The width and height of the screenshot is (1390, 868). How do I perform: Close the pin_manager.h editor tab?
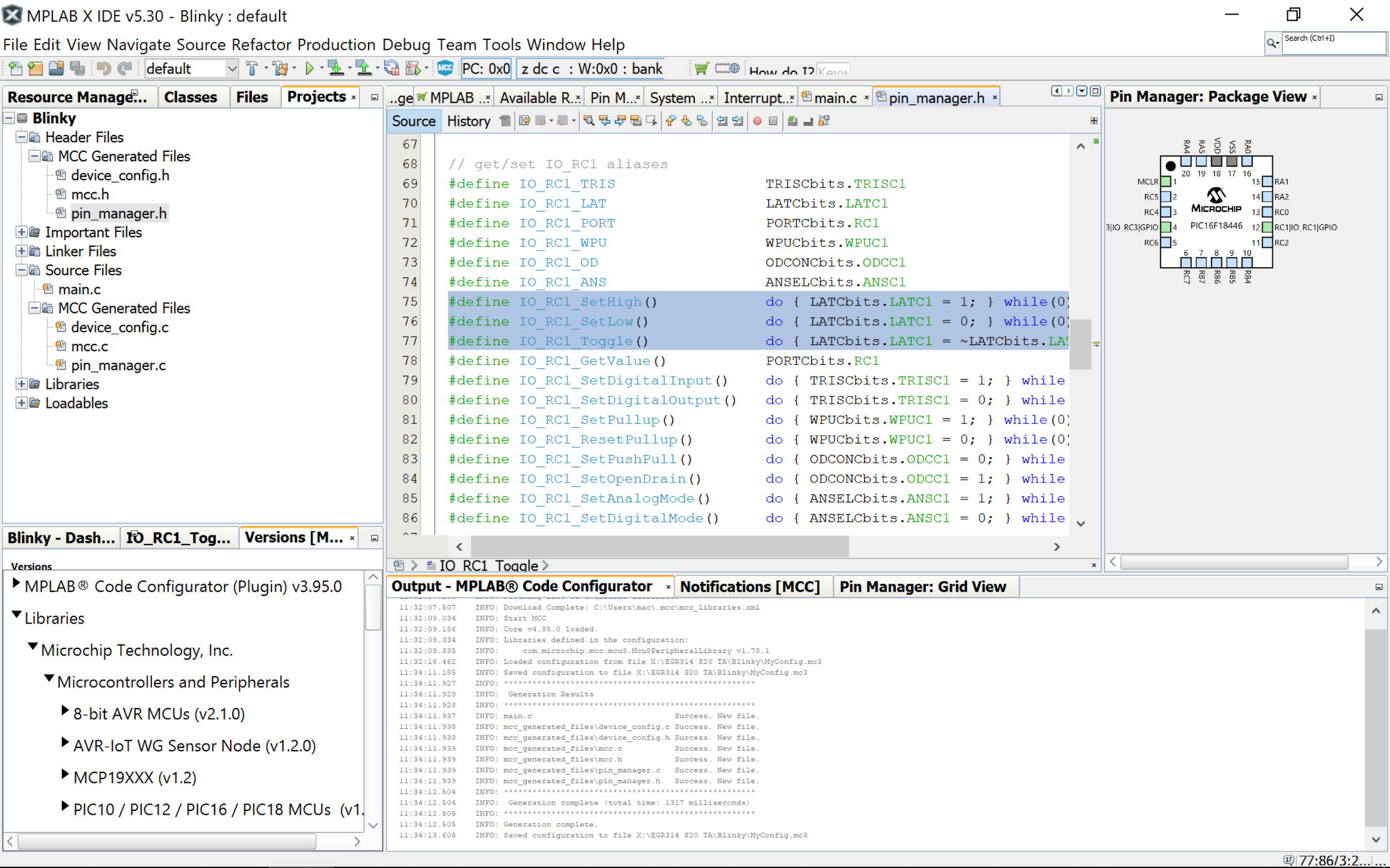pyautogui.click(x=995, y=98)
